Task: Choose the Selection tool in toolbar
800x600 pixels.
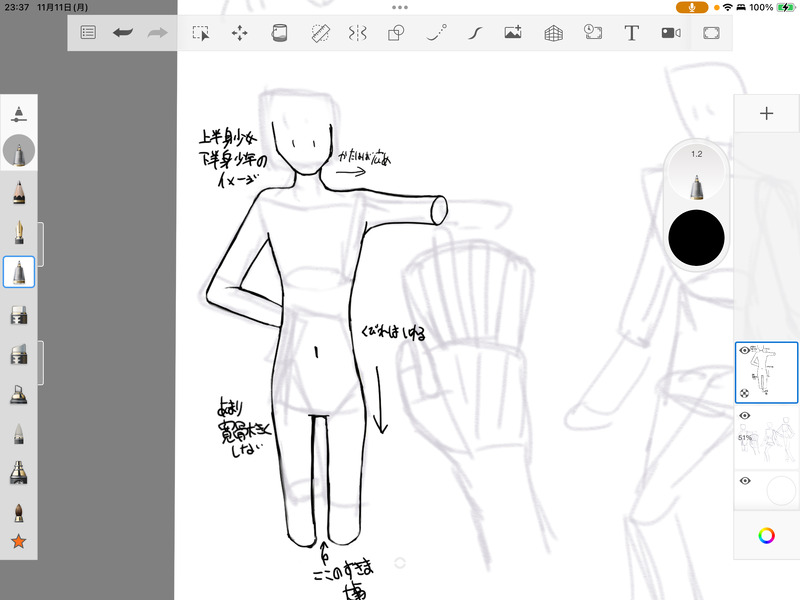Action: pos(201,33)
